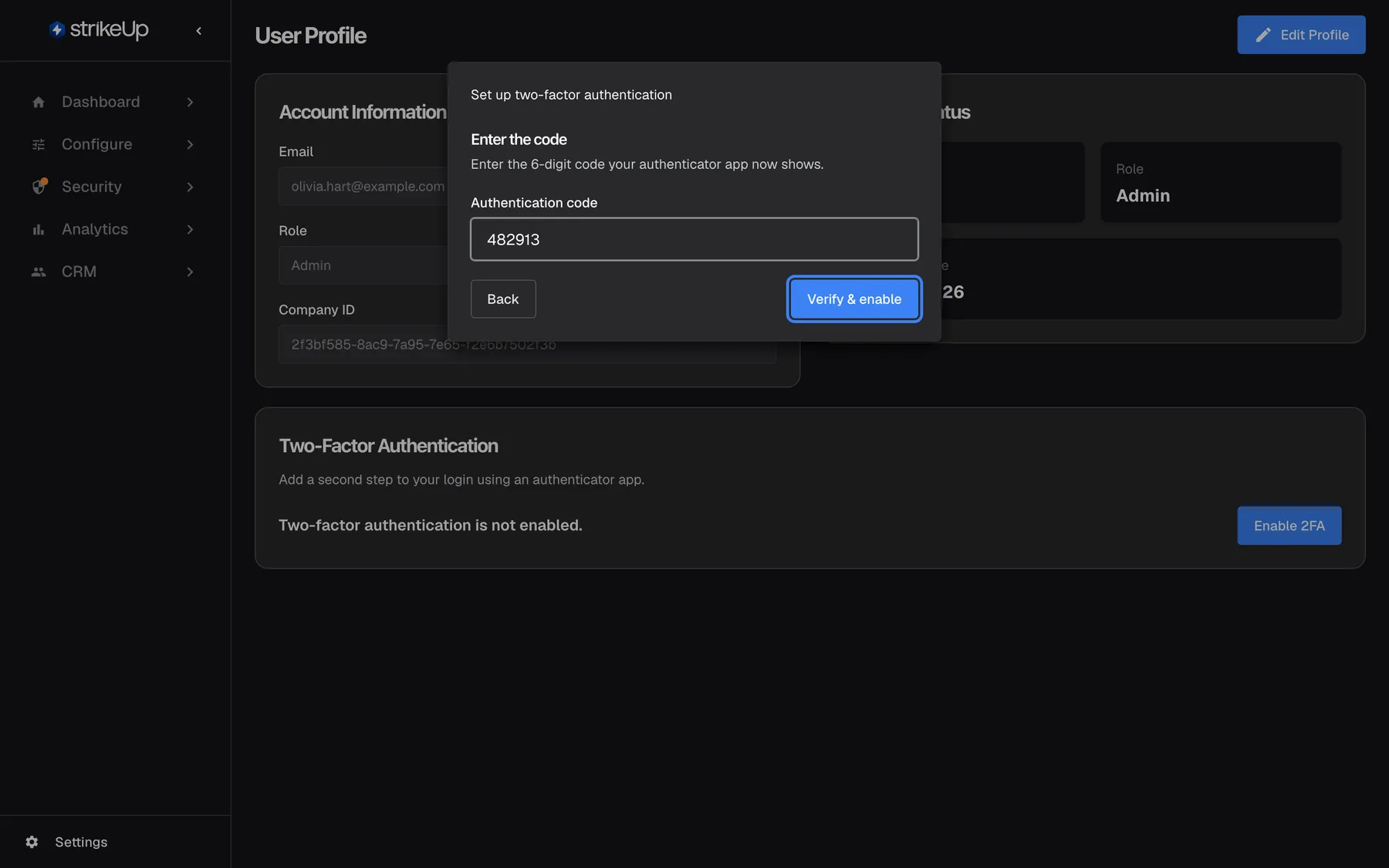The width and height of the screenshot is (1389, 868).
Task: Open the CRM menu item
Action: coord(114,272)
